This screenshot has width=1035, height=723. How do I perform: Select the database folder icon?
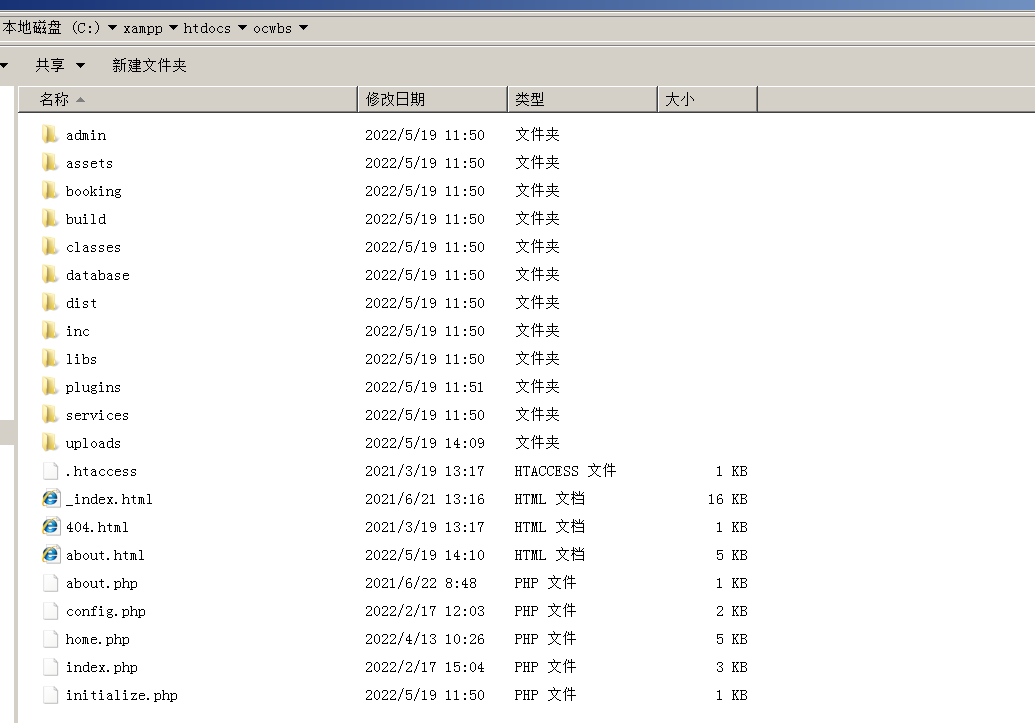[50, 275]
